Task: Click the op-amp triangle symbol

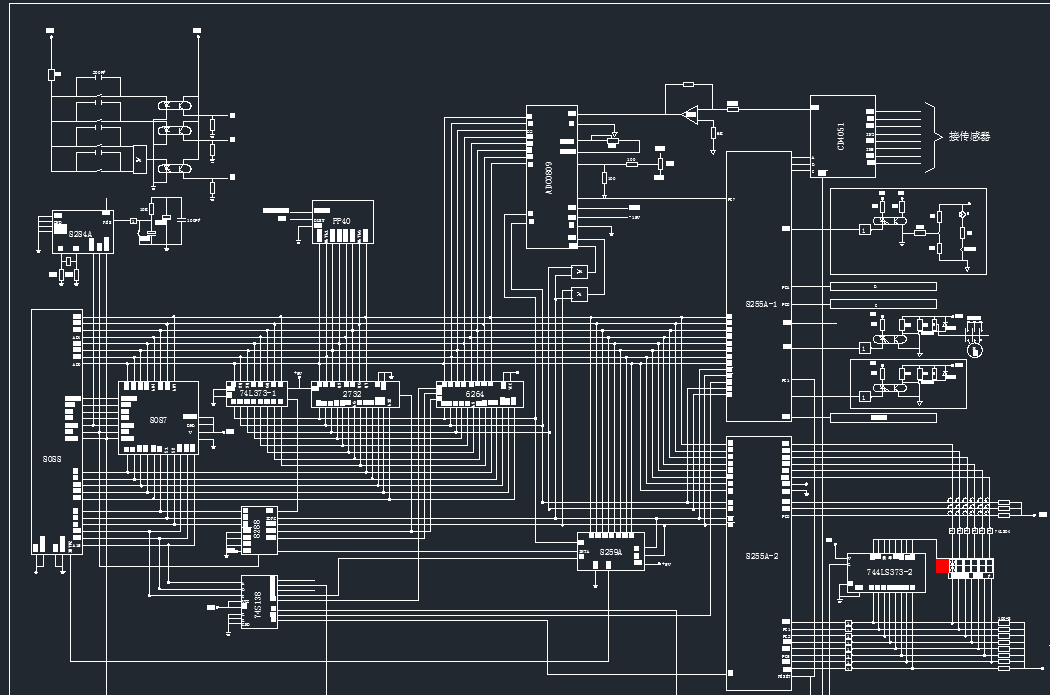Action: [x=688, y=114]
